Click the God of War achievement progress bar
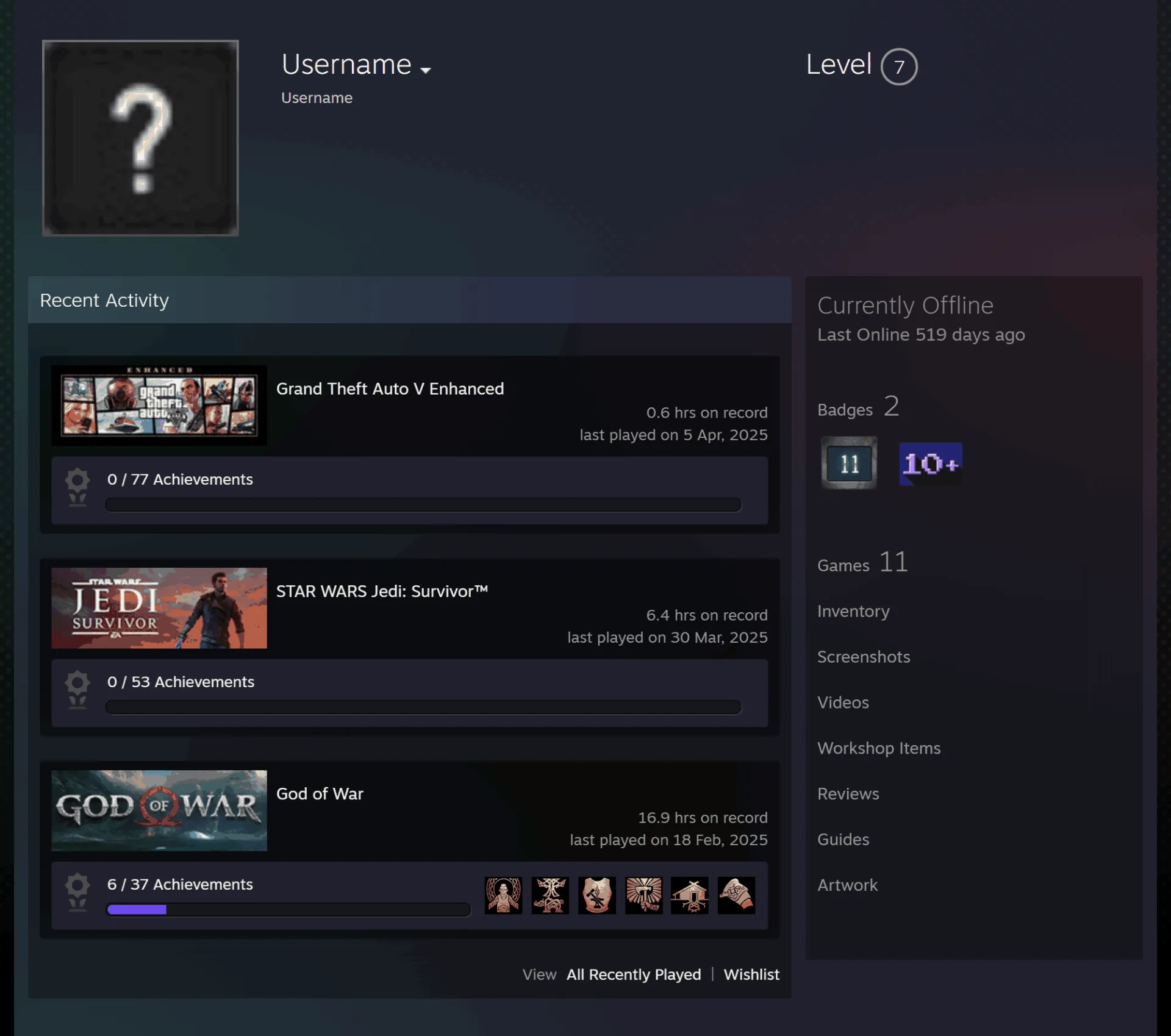Image resolution: width=1171 pixels, height=1036 pixels. [288, 910]
